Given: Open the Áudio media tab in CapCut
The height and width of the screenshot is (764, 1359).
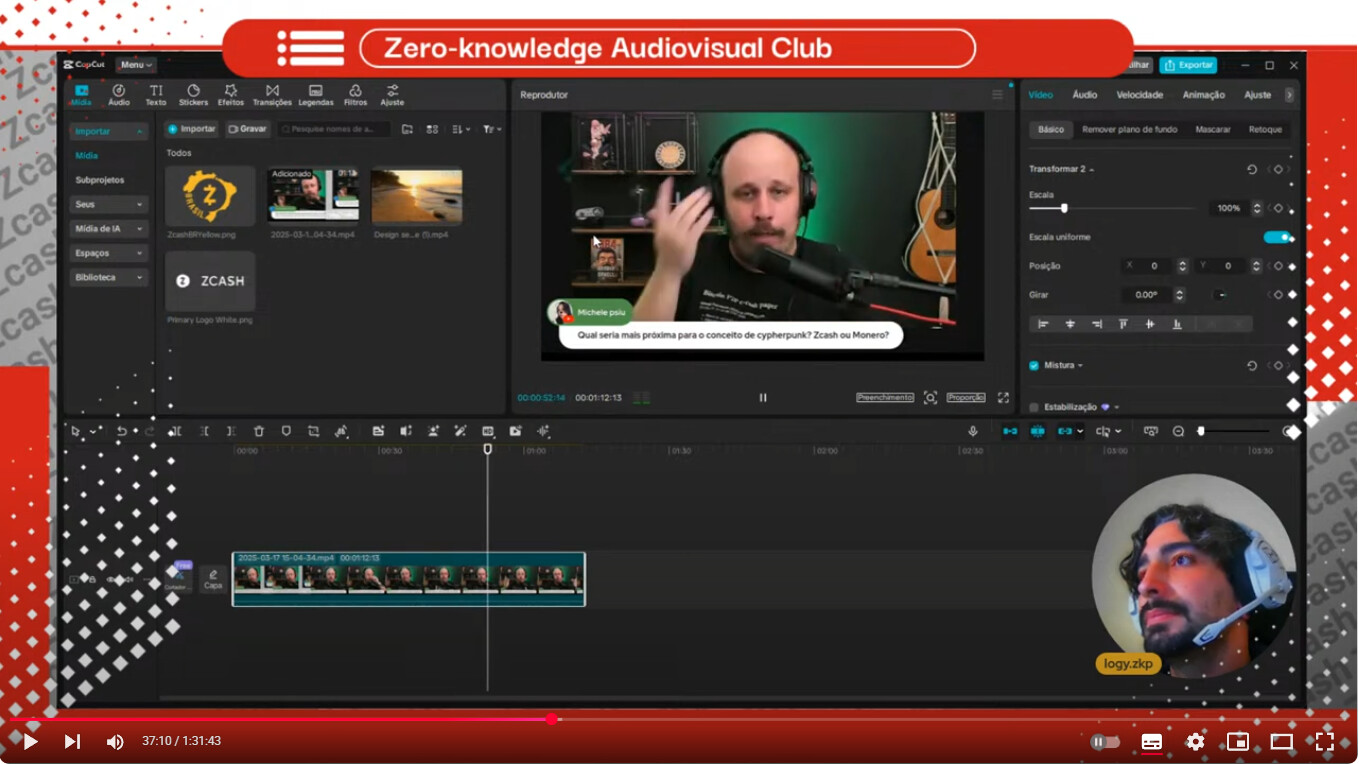Looking at the screenshot, I should (119, 95).
